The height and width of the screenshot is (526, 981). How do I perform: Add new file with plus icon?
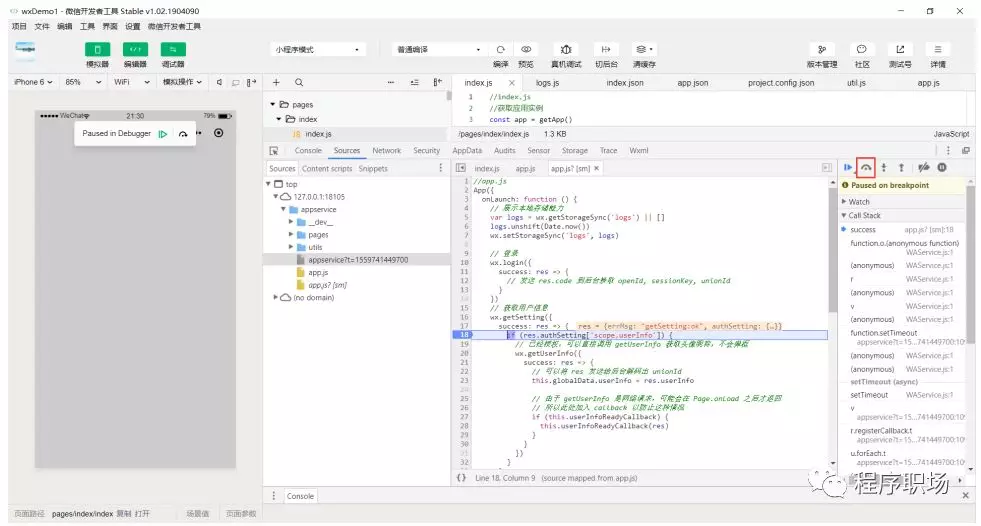point(276,82)
